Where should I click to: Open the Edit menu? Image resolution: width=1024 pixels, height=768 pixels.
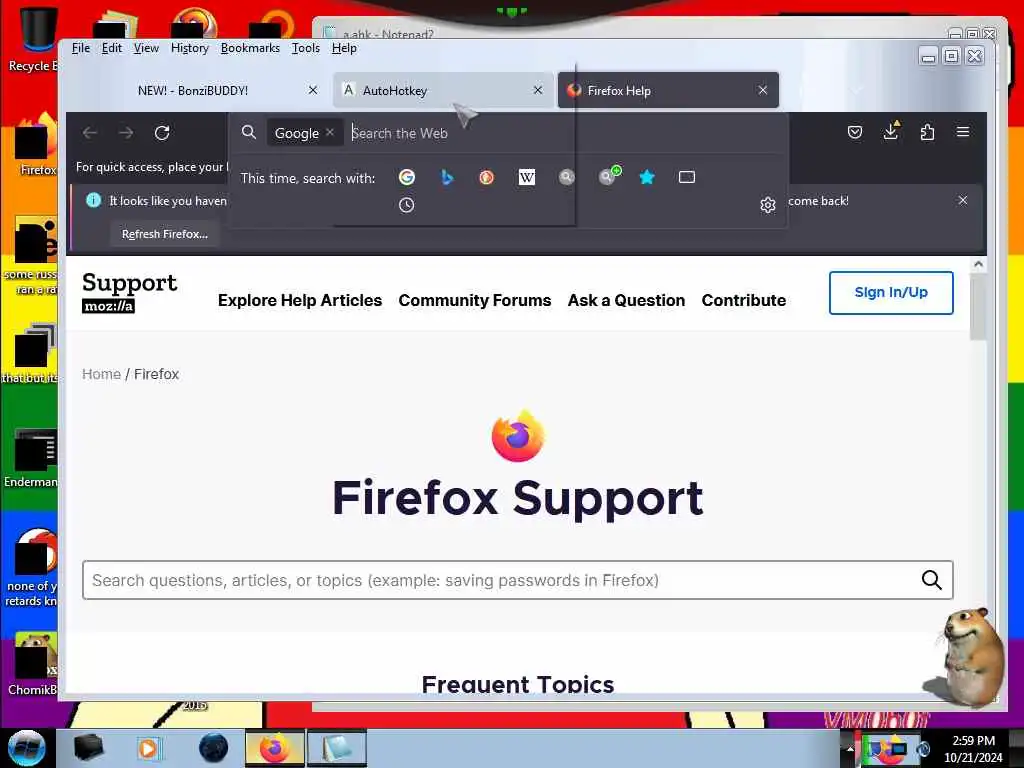click(x=112, y=48)
